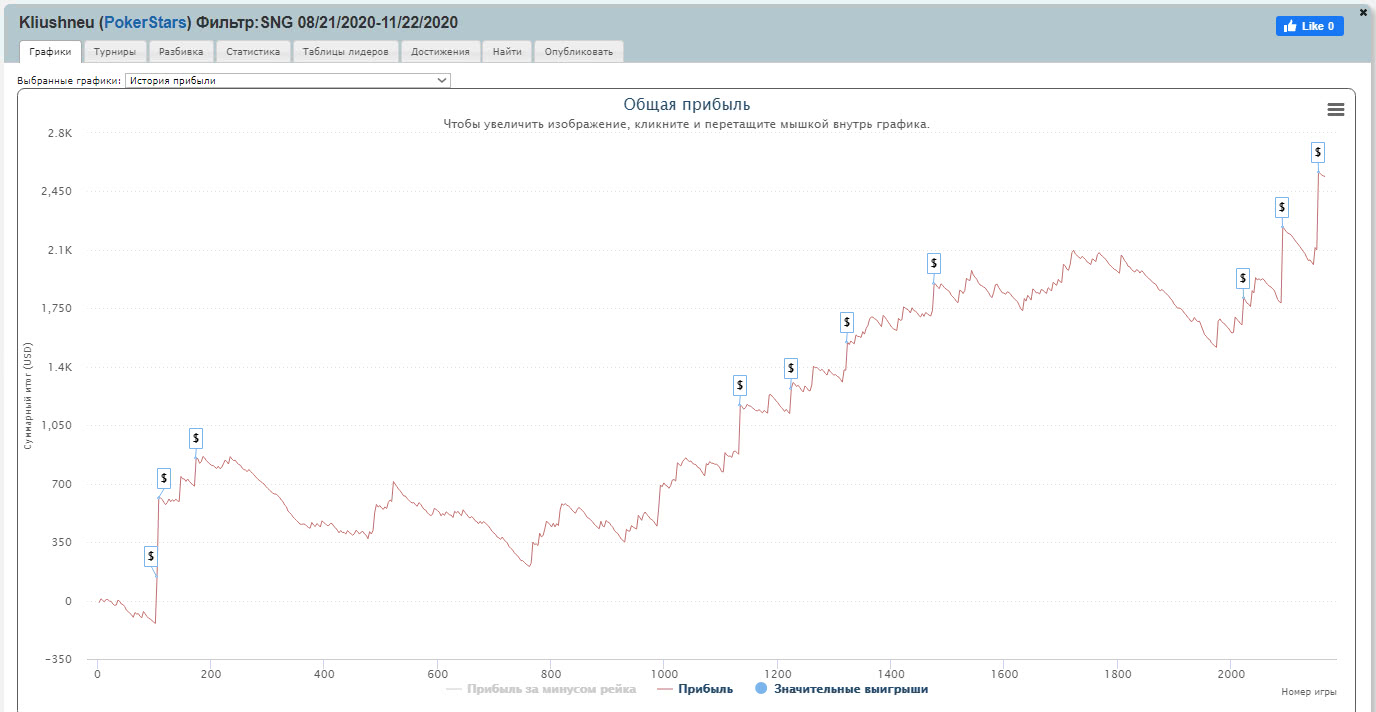Image resolution: width=1376 pixels, height=712 pixels.
Task: Toggle the Прибыль за минусом рейка series
Action: pyautogui.click(x=541, y=689)
